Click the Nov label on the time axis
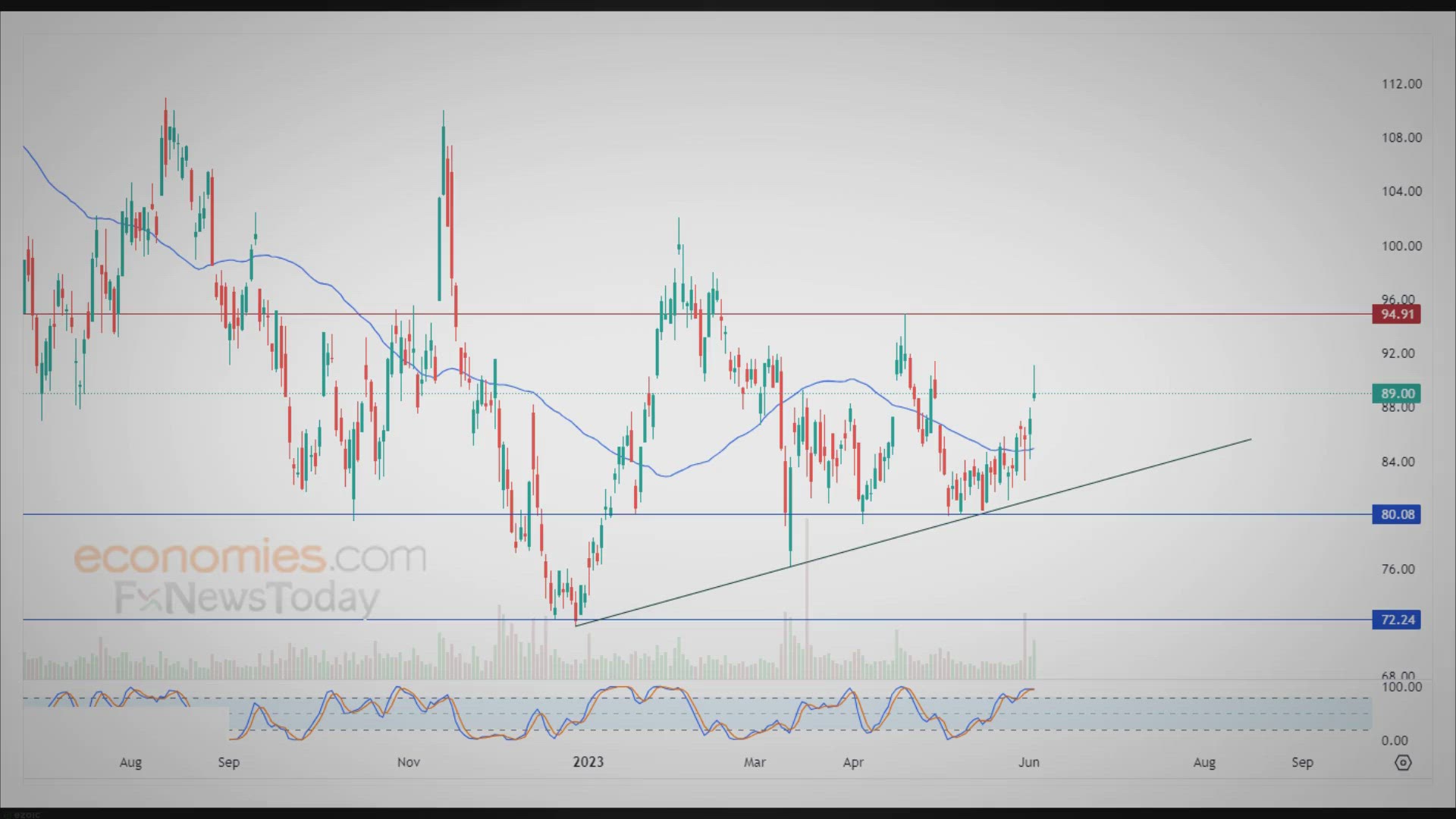1456x819 pixels. (x=409, y=762)
